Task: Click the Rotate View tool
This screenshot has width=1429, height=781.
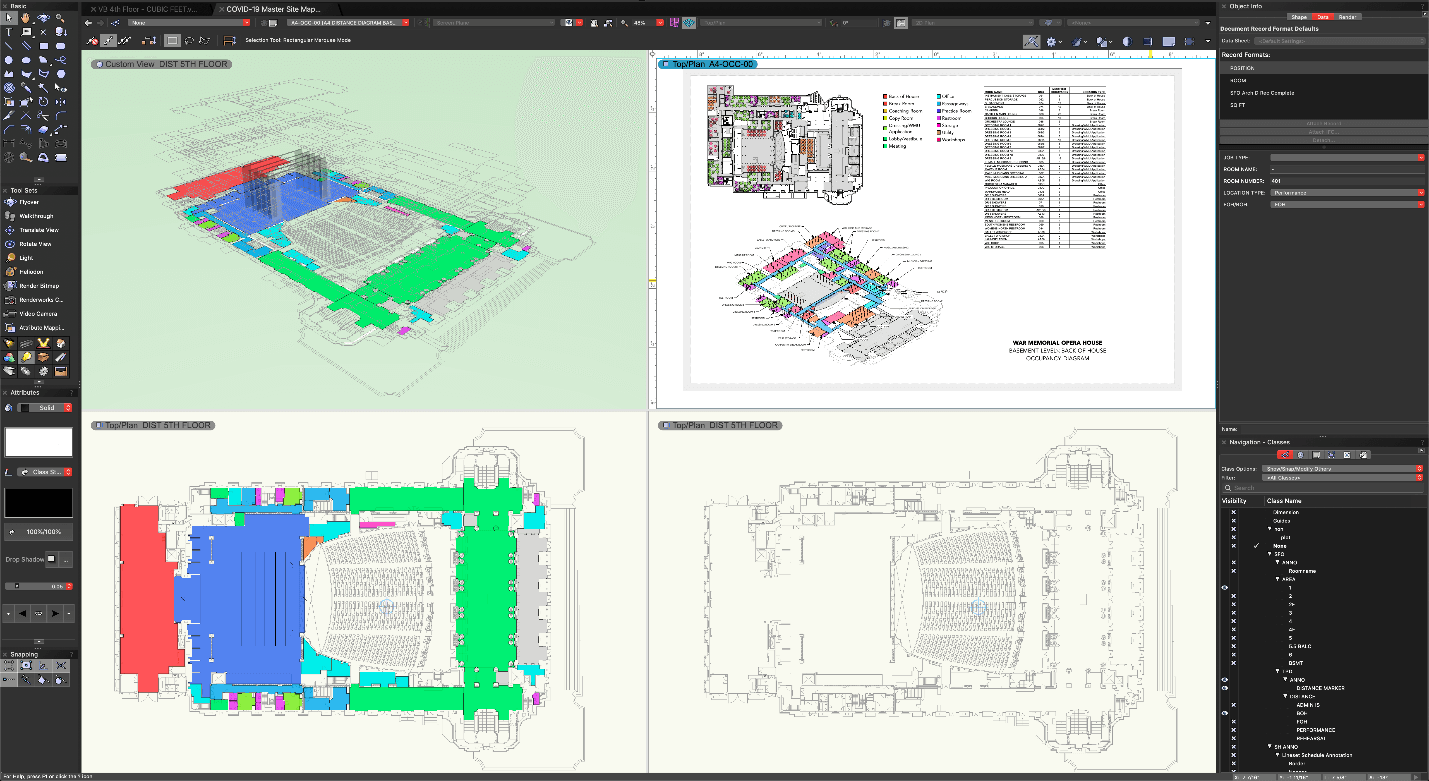Action: 35,244
